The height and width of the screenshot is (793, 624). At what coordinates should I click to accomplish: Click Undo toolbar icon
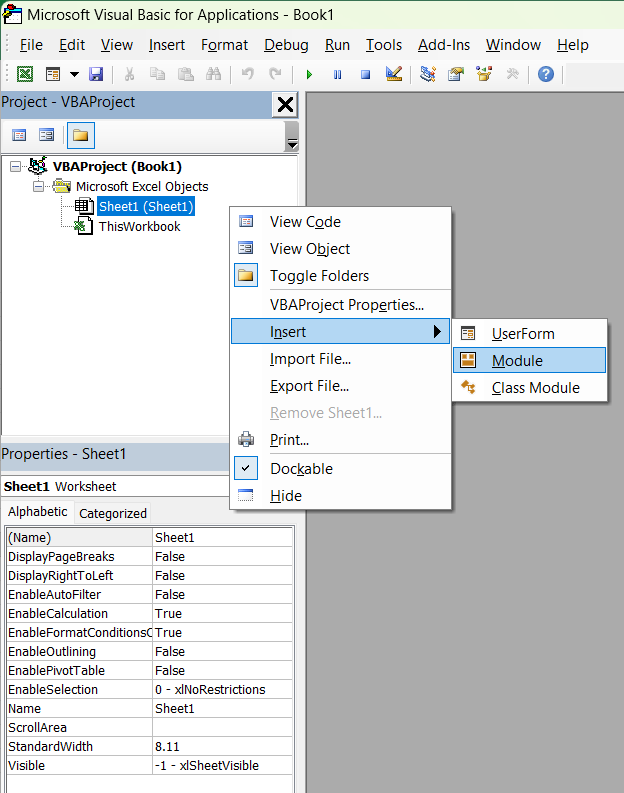pos(247,74)
